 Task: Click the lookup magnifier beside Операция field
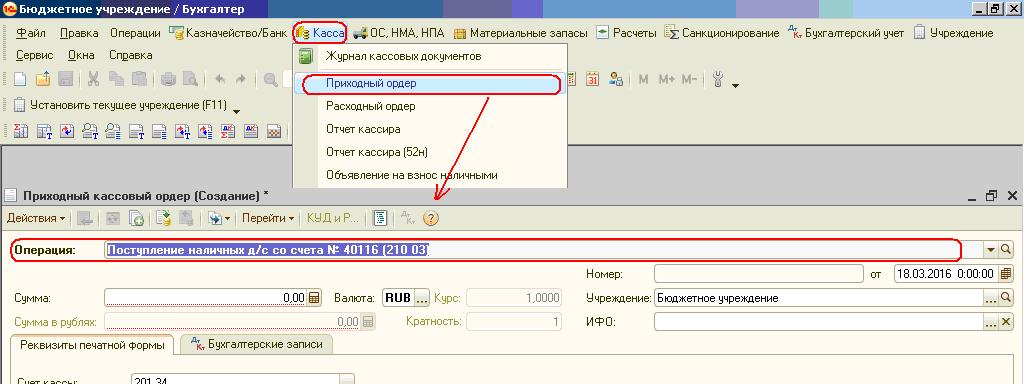click(x=1006, y=249)
